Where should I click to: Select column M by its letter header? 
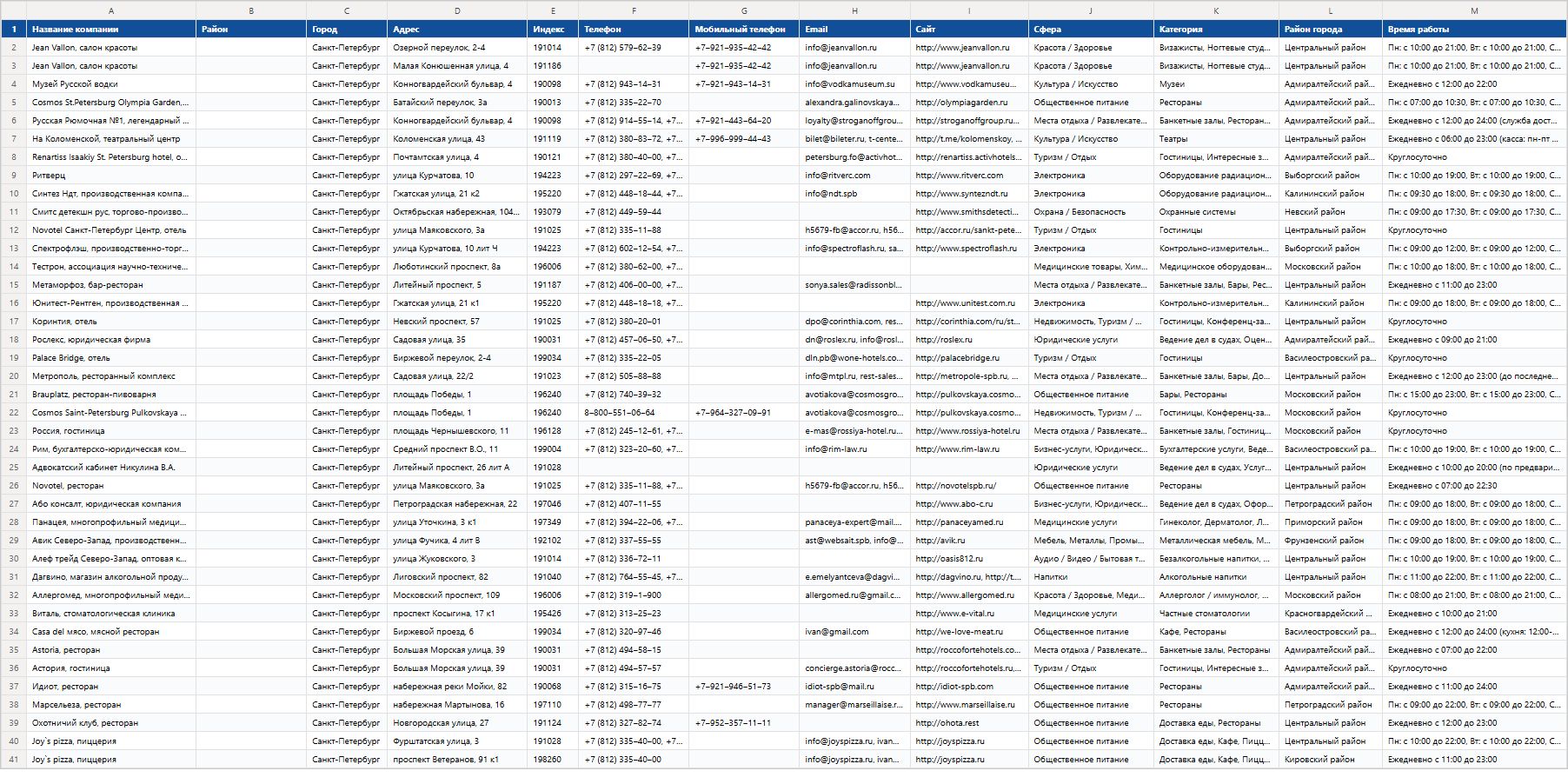[1474, 10]
